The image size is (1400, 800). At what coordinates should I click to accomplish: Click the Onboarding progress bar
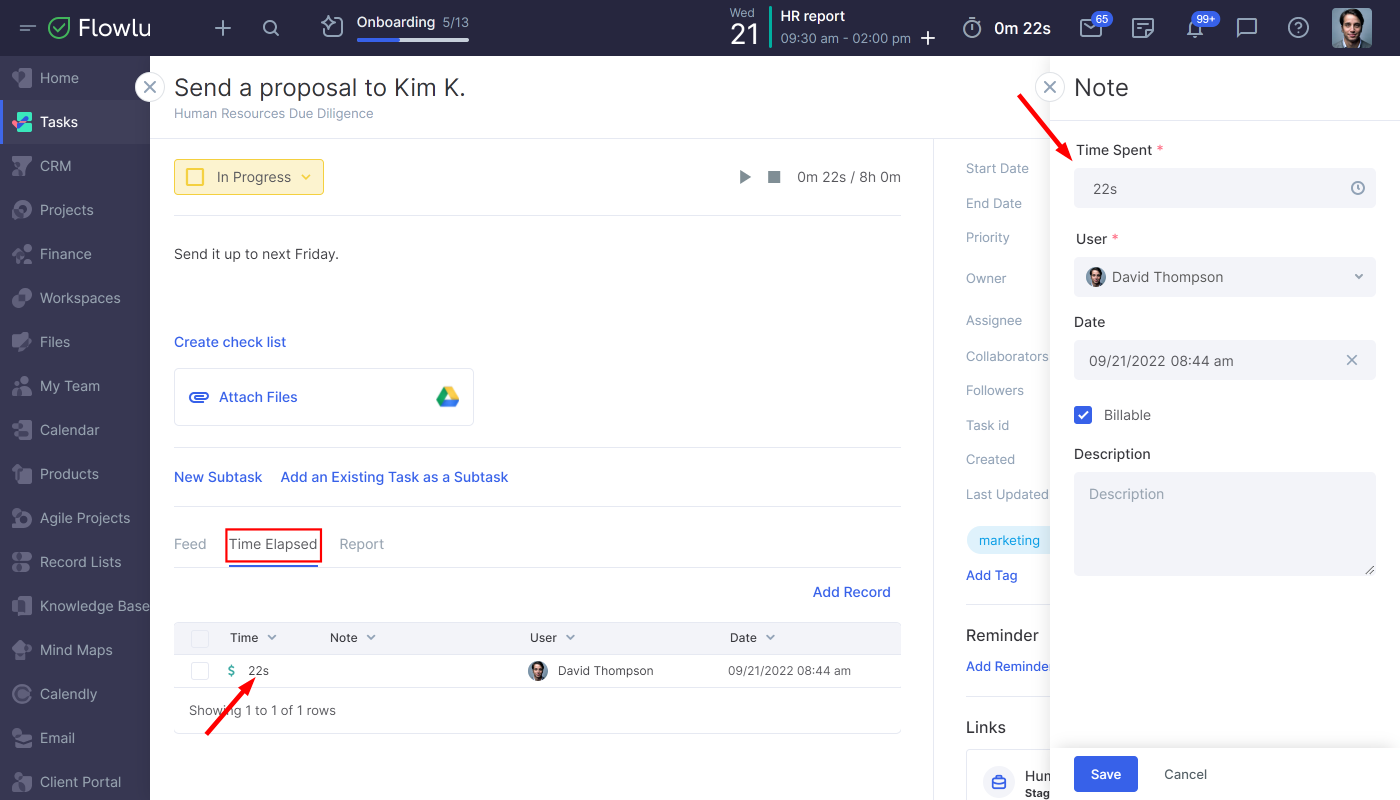(x=412, y=40)
